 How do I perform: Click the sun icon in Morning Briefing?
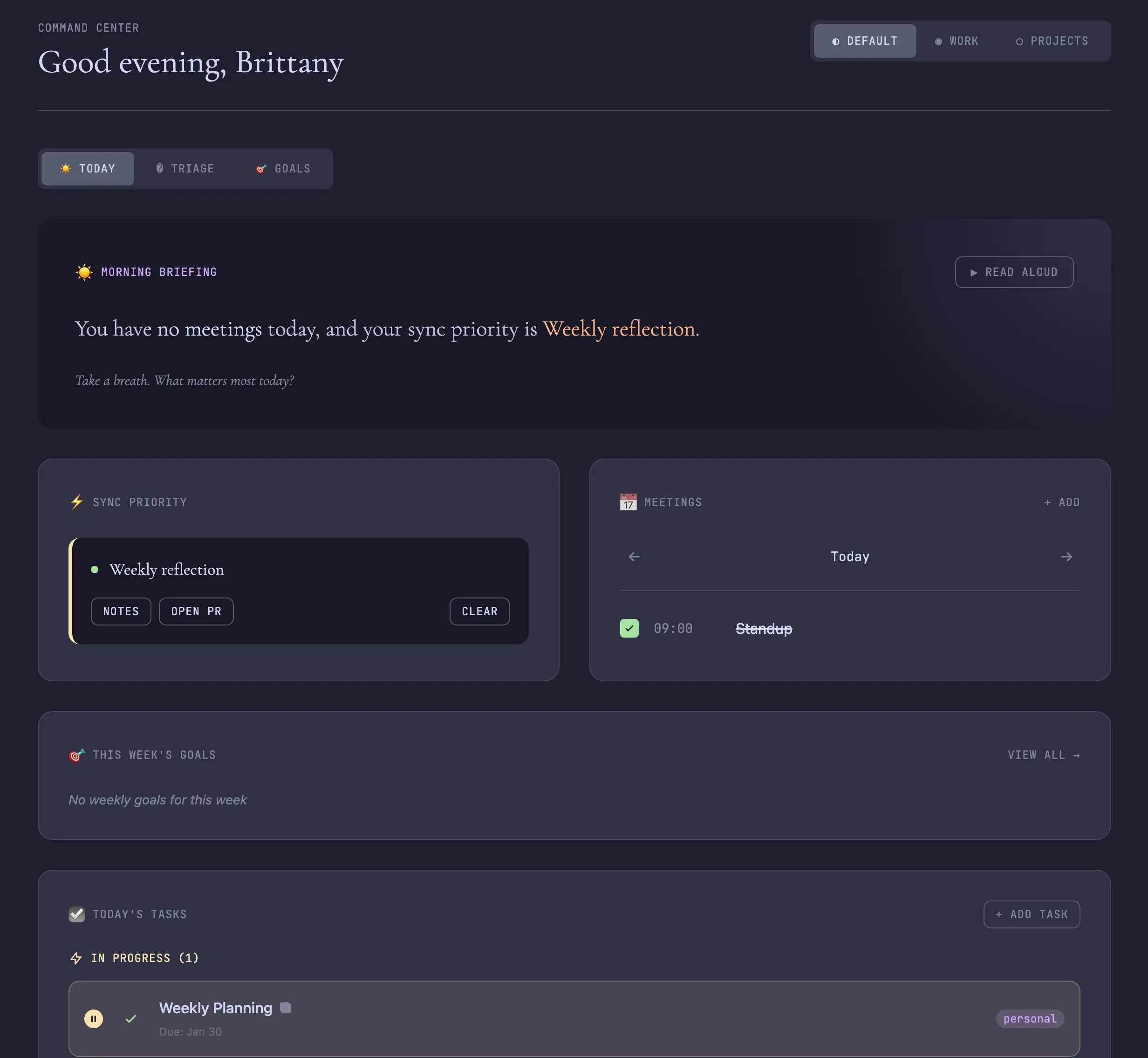point(84,272)
